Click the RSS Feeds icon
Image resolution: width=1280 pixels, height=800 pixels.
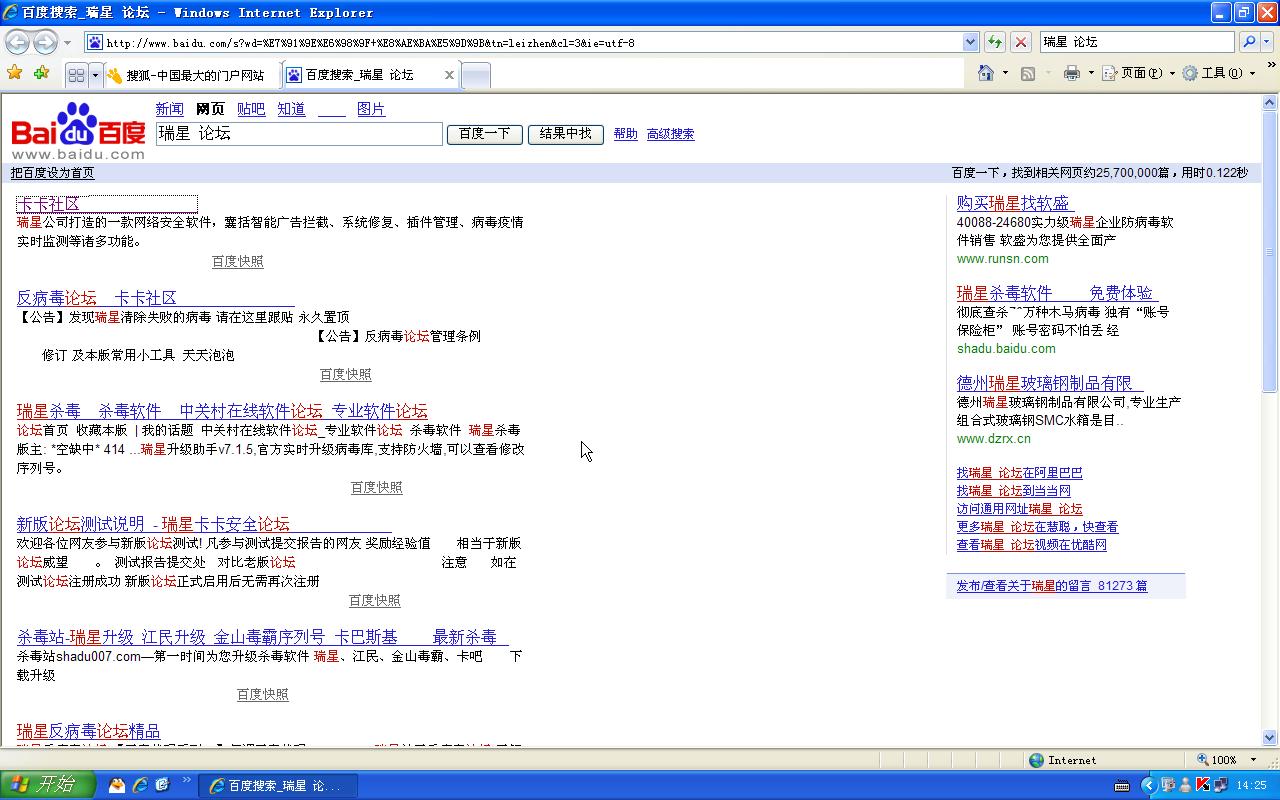point(1027,73)
